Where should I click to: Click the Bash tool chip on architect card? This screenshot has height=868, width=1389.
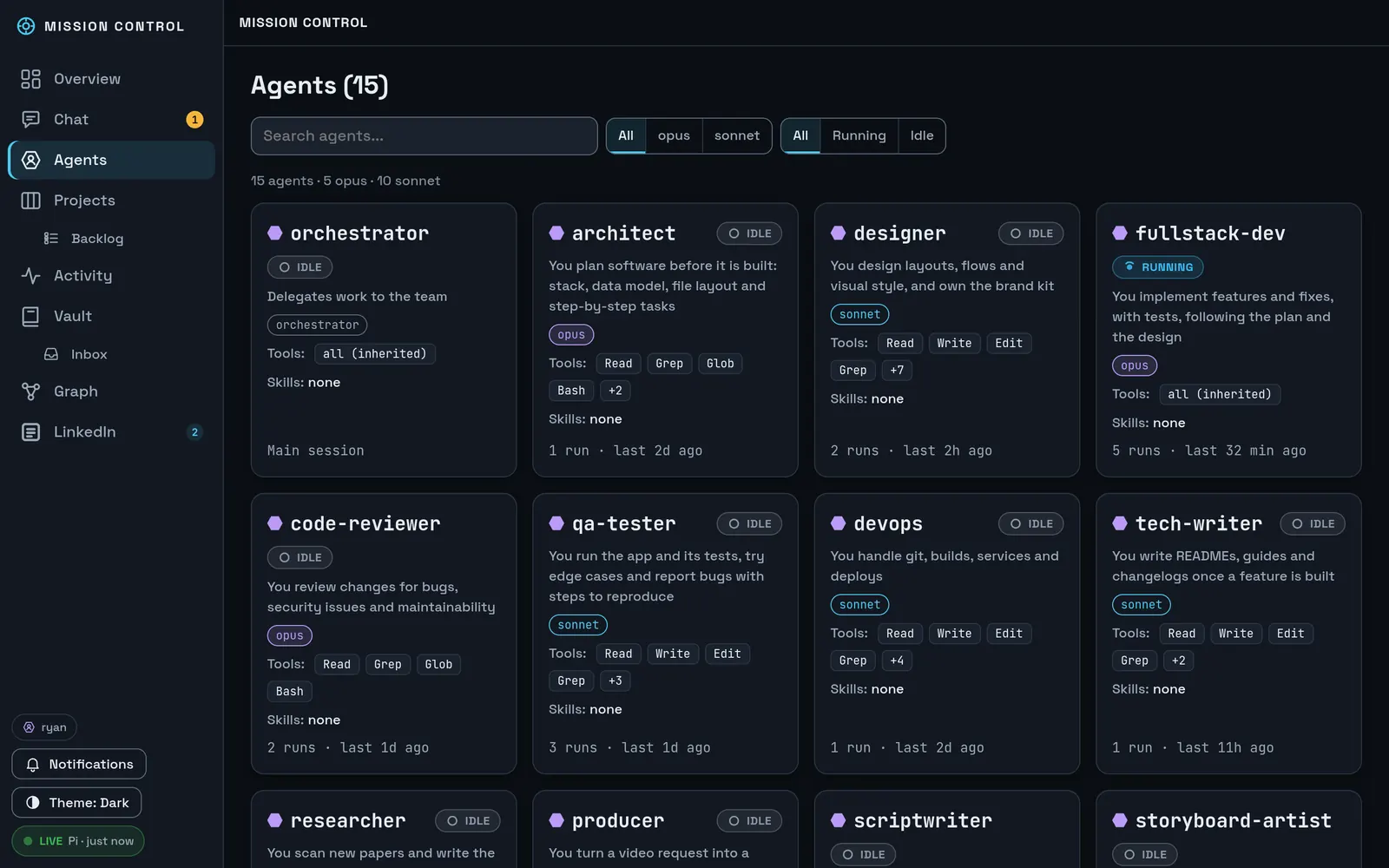571,391
